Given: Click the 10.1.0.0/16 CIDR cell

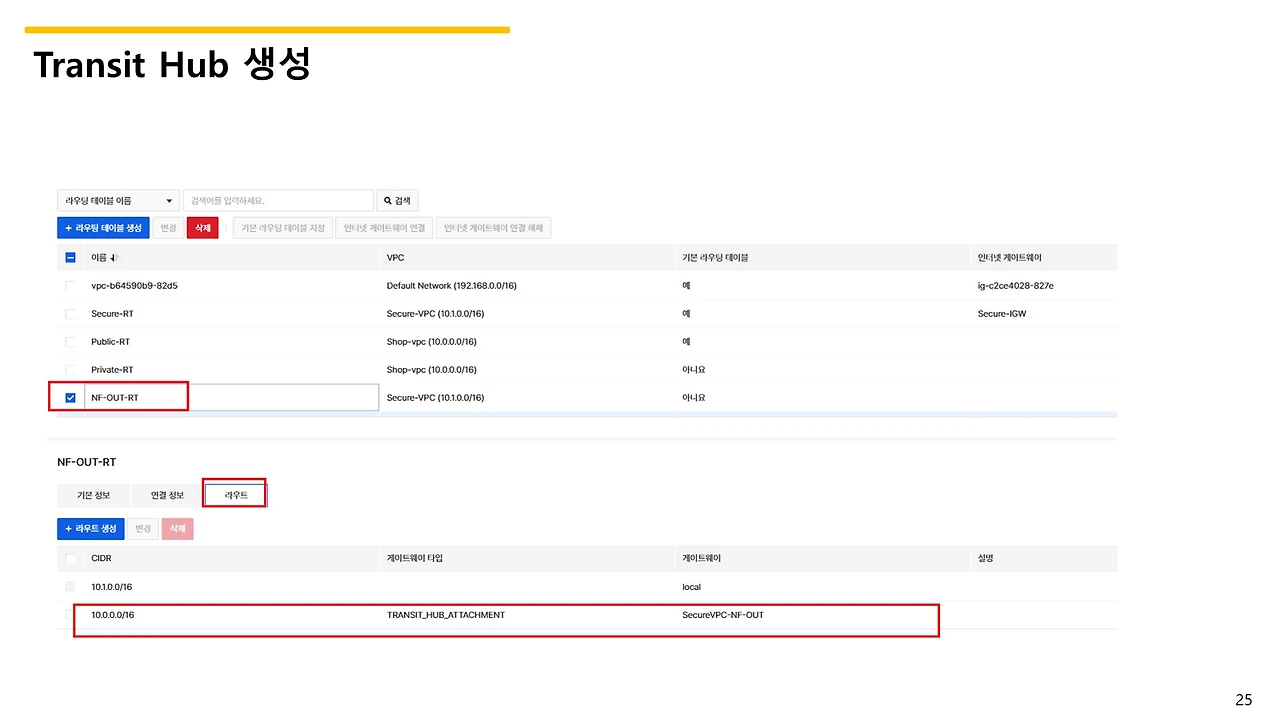Looking at the screenshot, I should point(111,587).
